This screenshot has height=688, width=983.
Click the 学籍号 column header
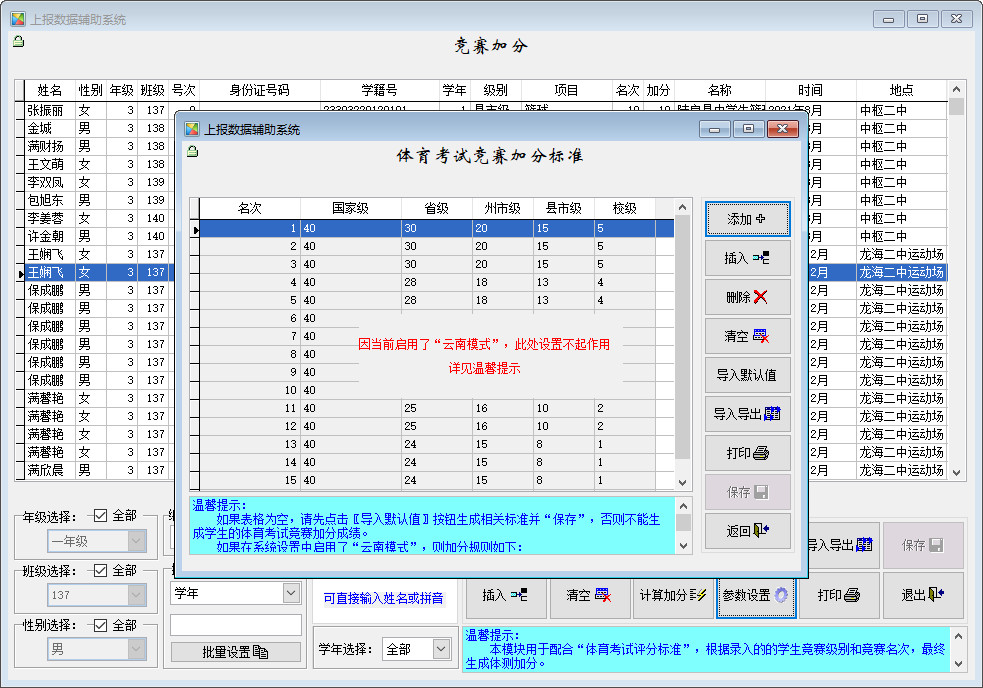[379, 90]
